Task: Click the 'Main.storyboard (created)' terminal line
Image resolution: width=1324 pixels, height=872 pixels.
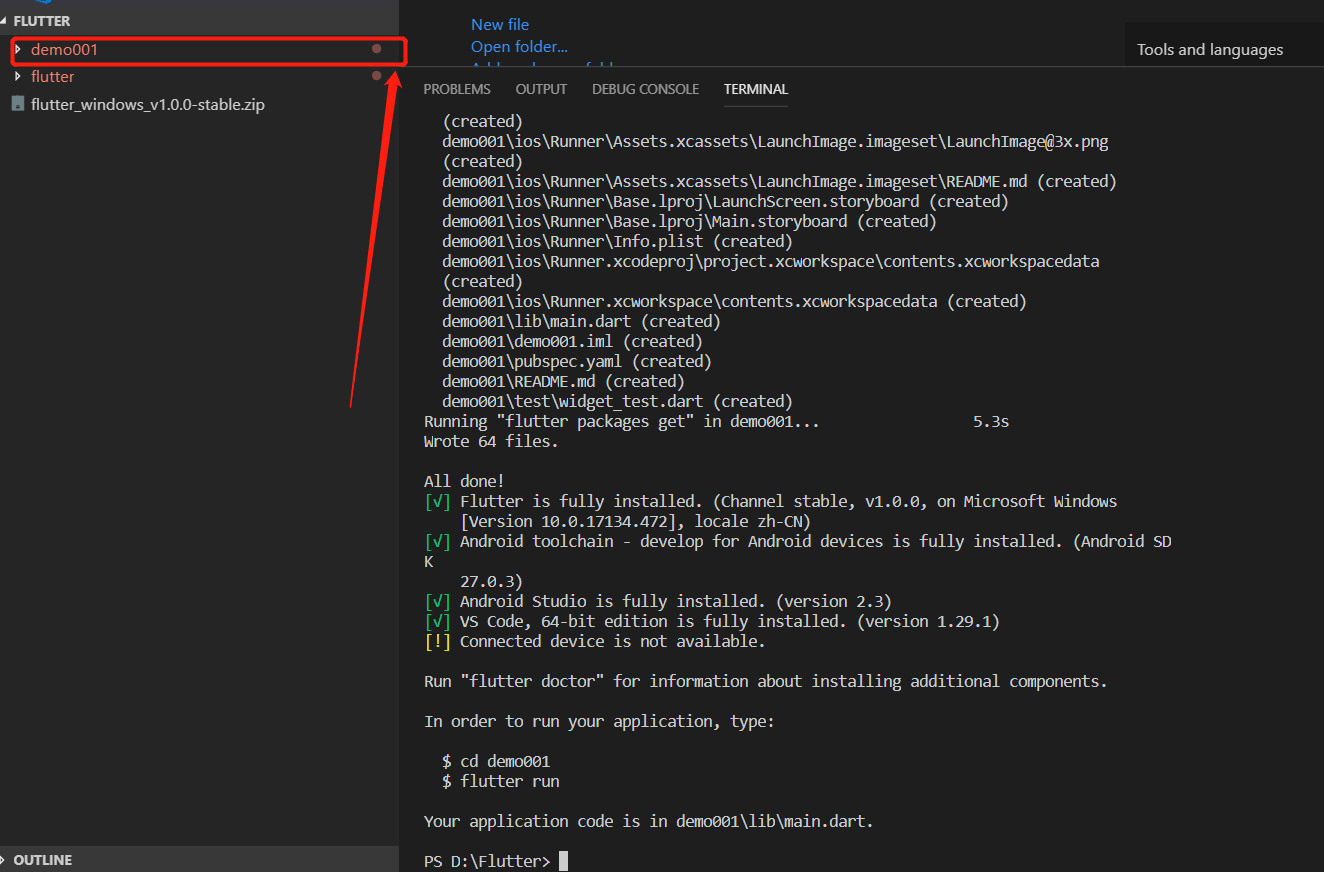Action: coord(689,221)
